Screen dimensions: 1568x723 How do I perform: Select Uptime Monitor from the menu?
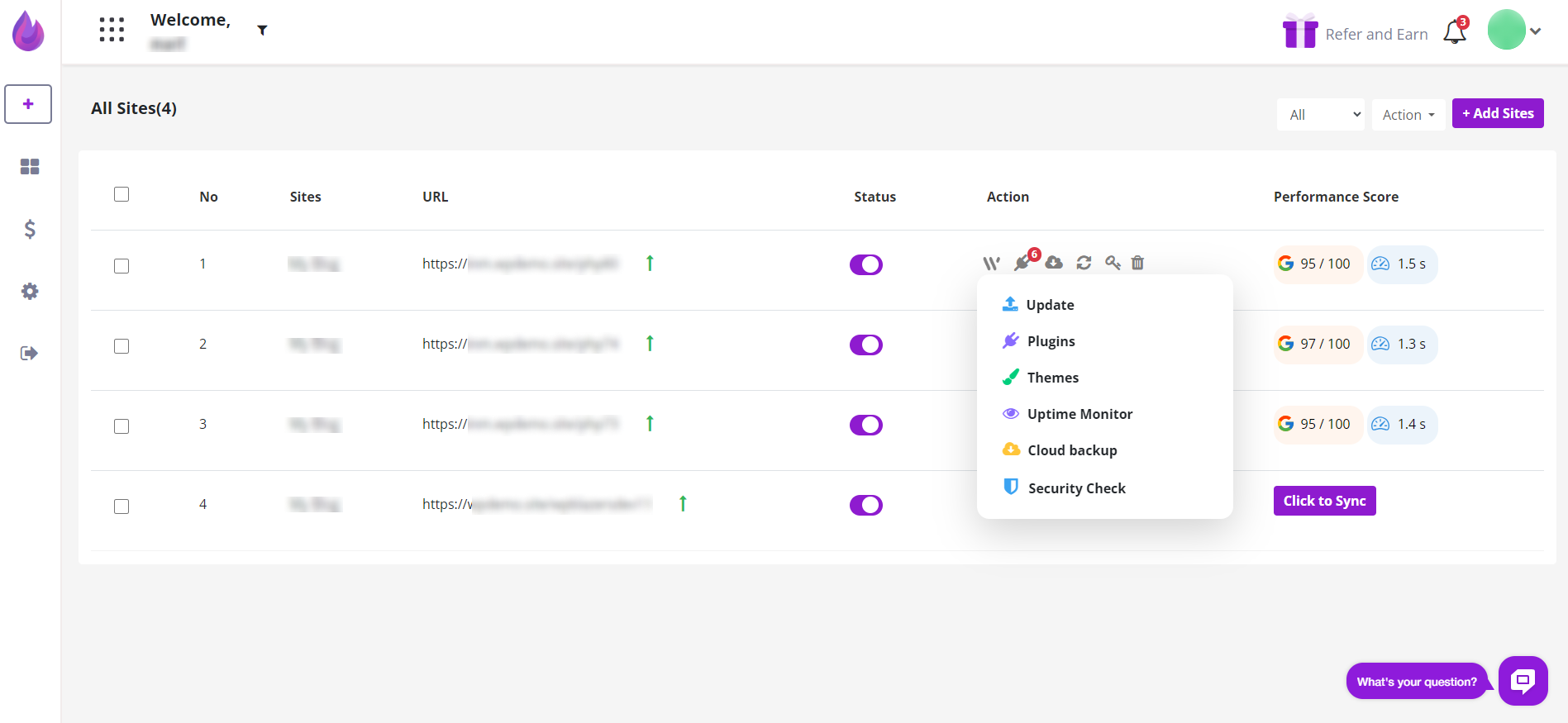1079,414
